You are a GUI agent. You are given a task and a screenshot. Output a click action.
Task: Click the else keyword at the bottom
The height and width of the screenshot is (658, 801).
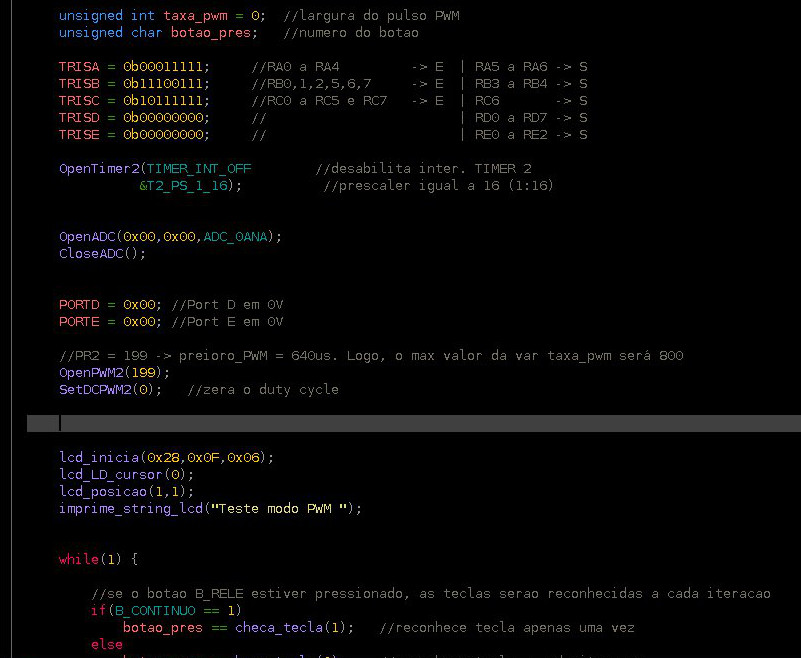106,644
